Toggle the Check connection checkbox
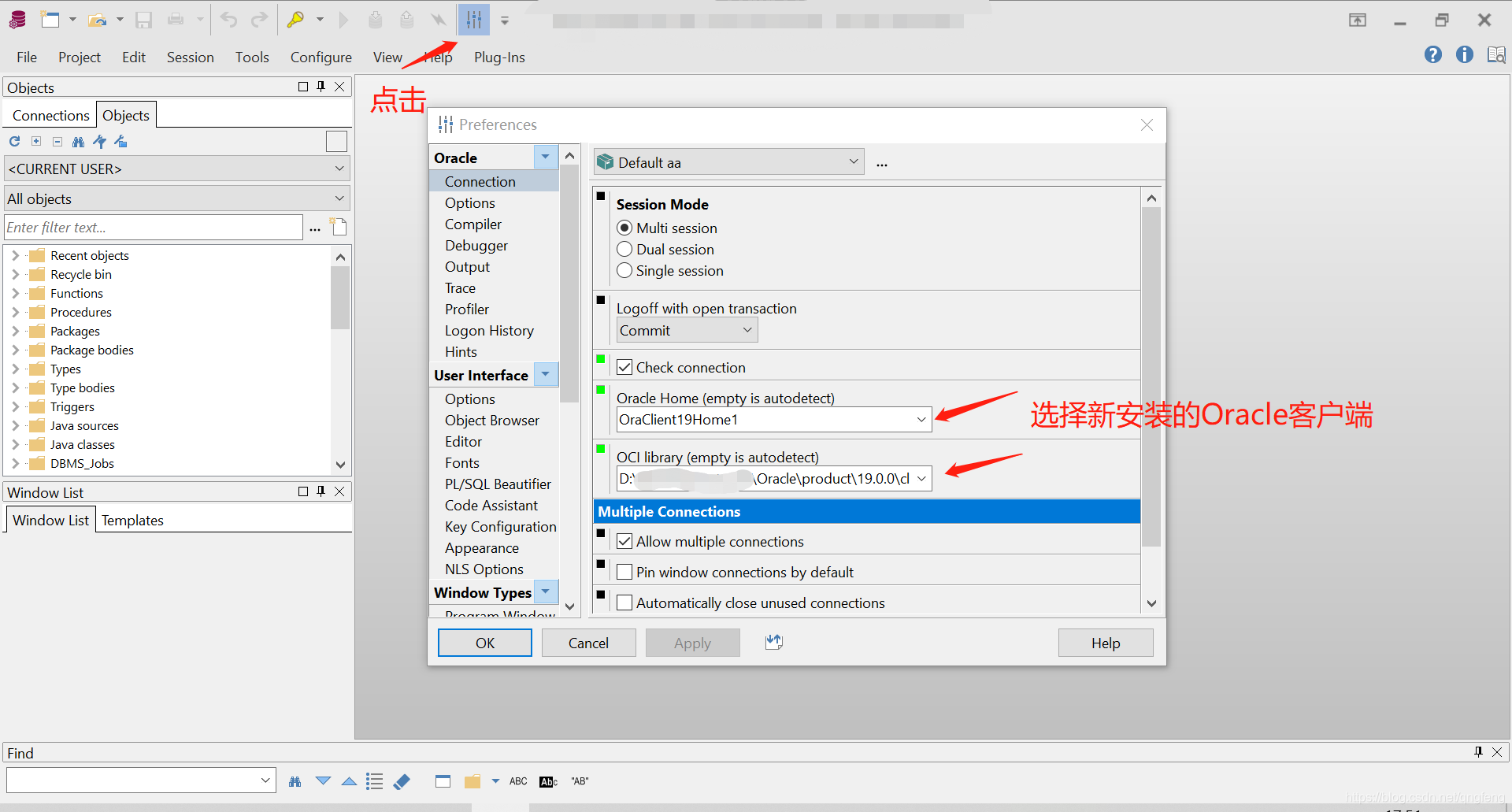 (x=624, y=367)
